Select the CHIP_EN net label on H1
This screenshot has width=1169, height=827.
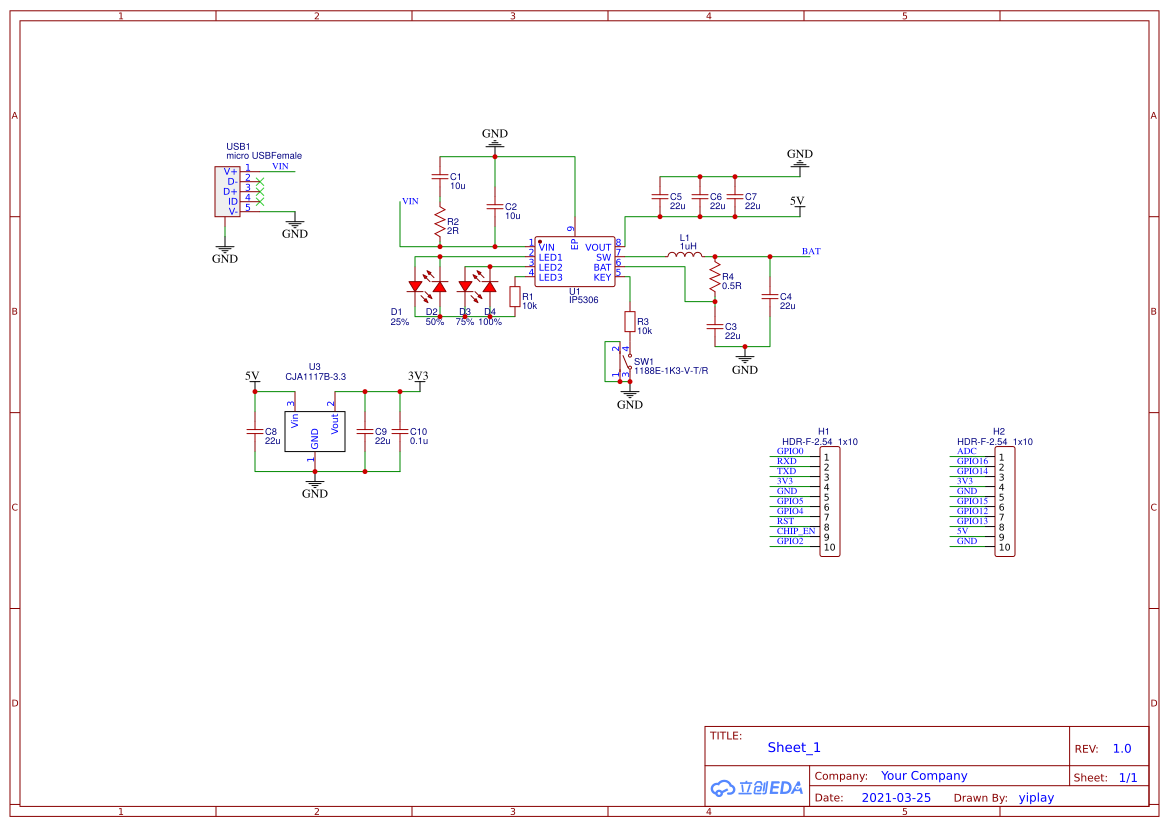coord(796,531)
